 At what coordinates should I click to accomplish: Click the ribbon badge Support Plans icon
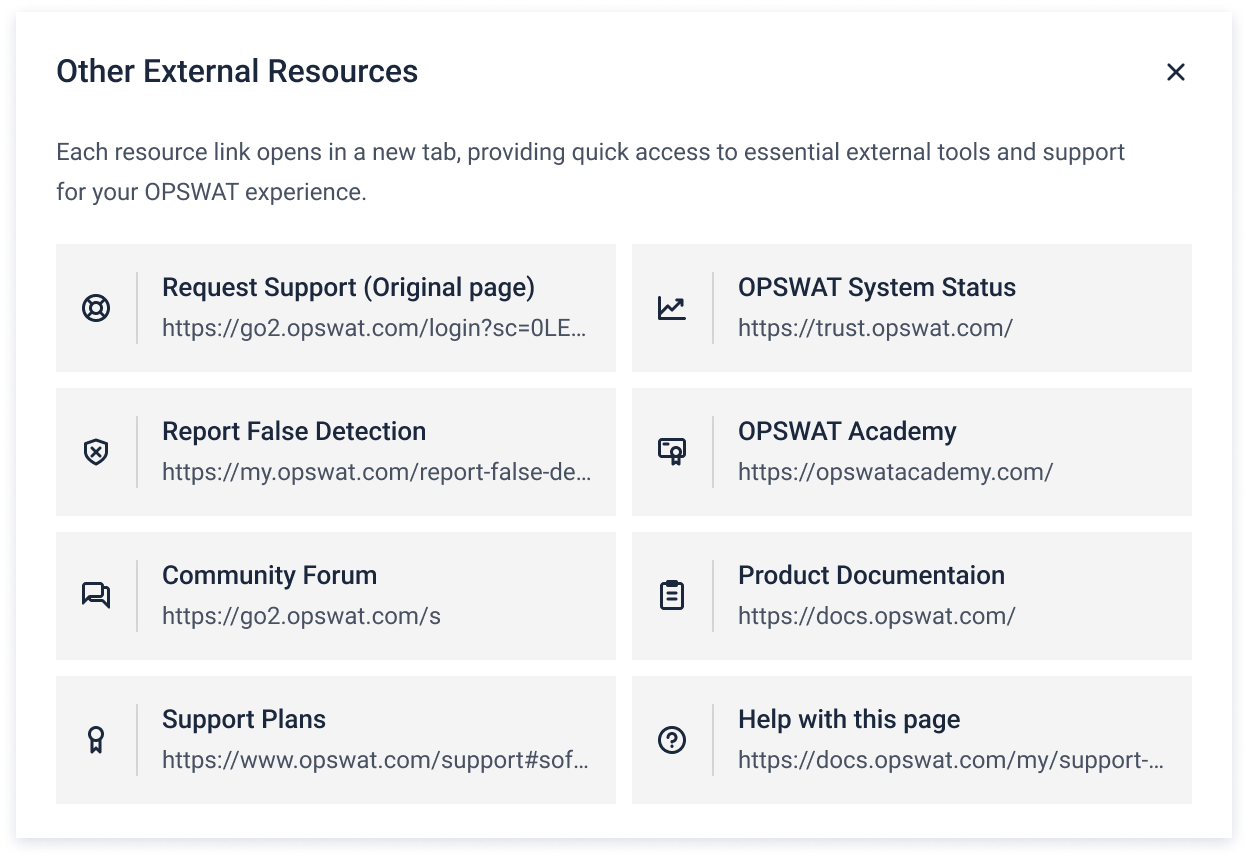[x=96, y=740]
